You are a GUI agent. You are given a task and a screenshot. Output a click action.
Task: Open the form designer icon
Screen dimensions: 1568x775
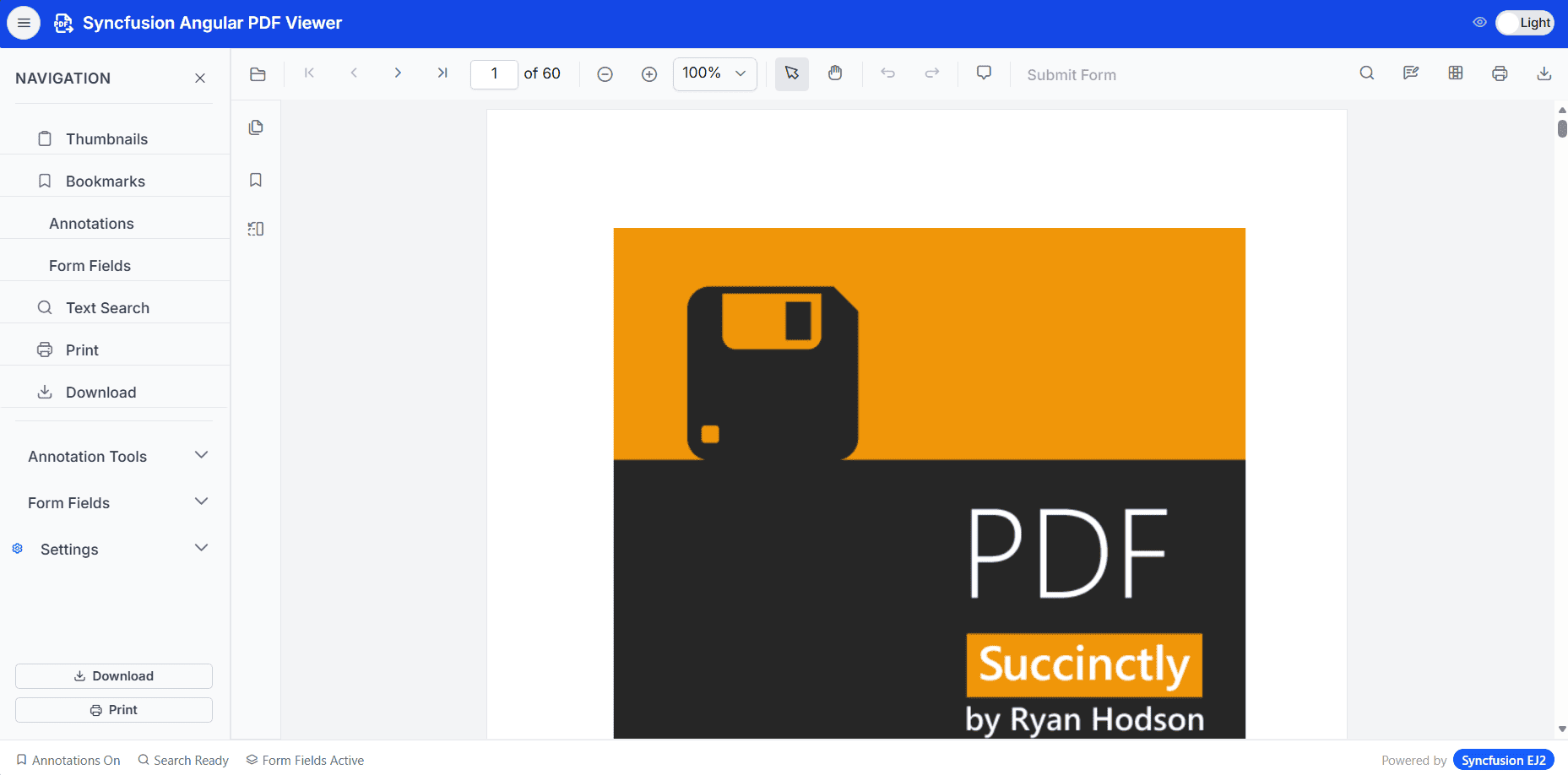[x=1456, y=73]
